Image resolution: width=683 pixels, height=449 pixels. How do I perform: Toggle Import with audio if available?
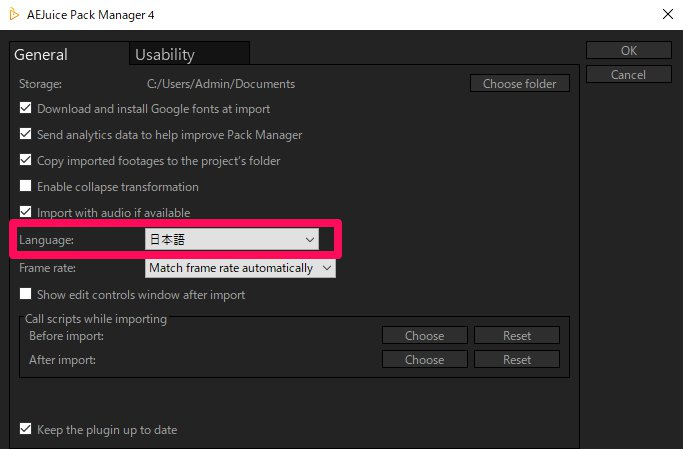[26, 213]
